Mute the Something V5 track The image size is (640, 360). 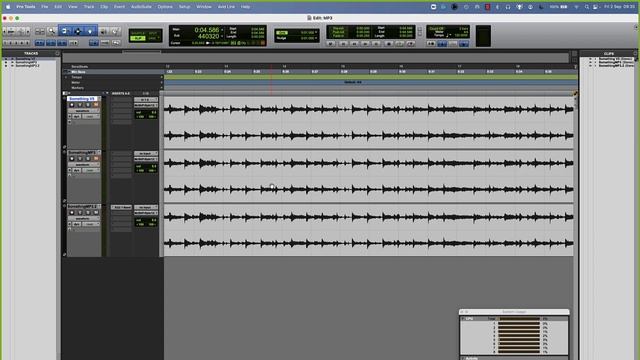(x=96, y=105)
